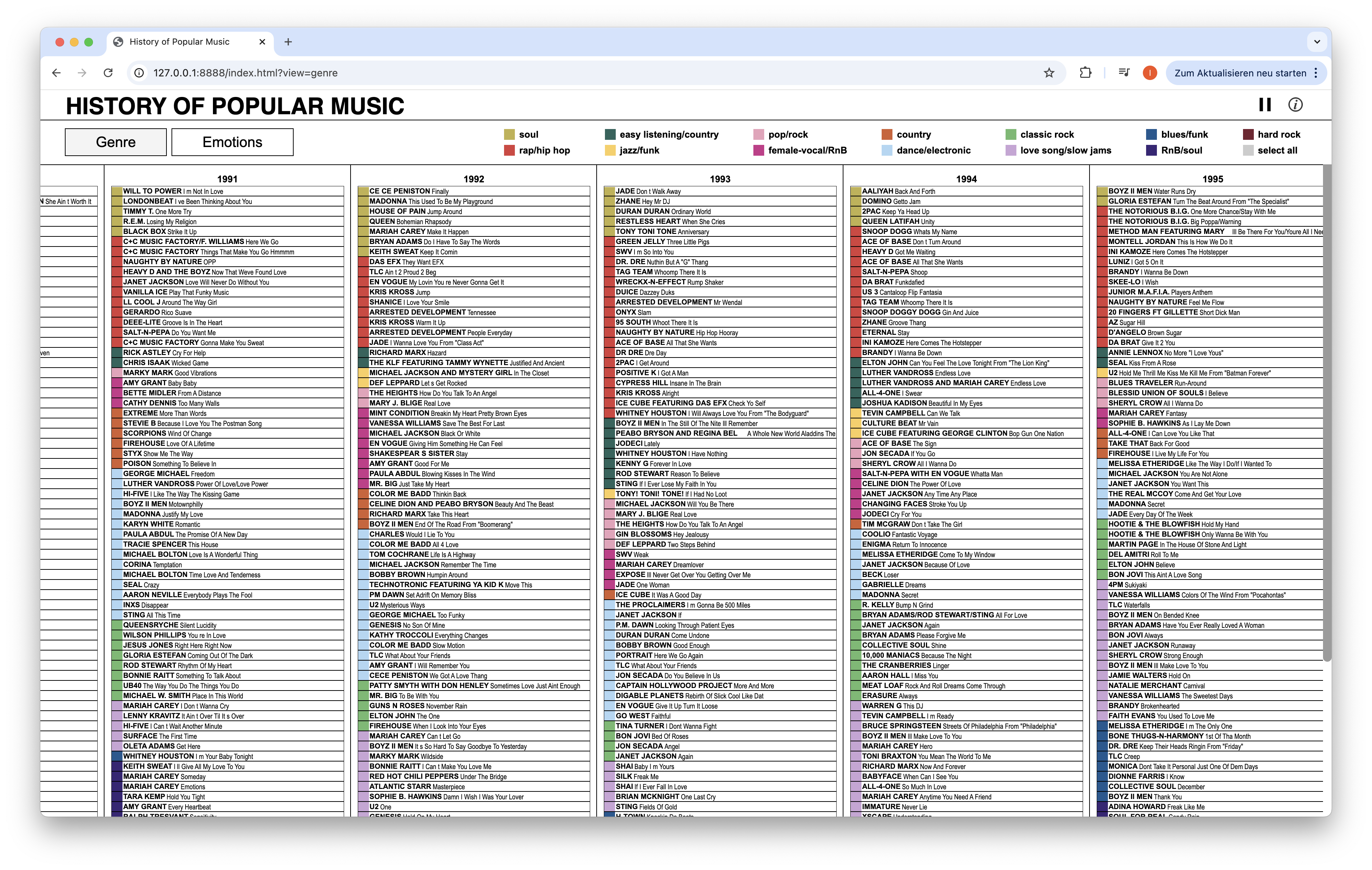Click the 1993 column heading
This screenshot has height=870, width=1372.
point(720,179)
